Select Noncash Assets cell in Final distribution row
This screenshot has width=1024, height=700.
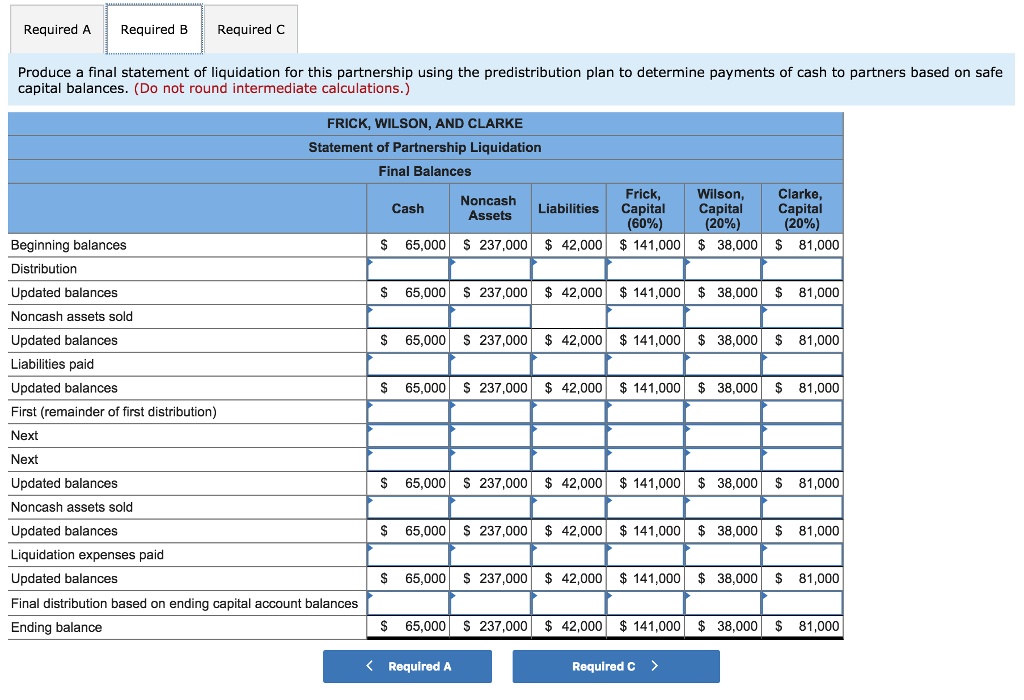490,603
